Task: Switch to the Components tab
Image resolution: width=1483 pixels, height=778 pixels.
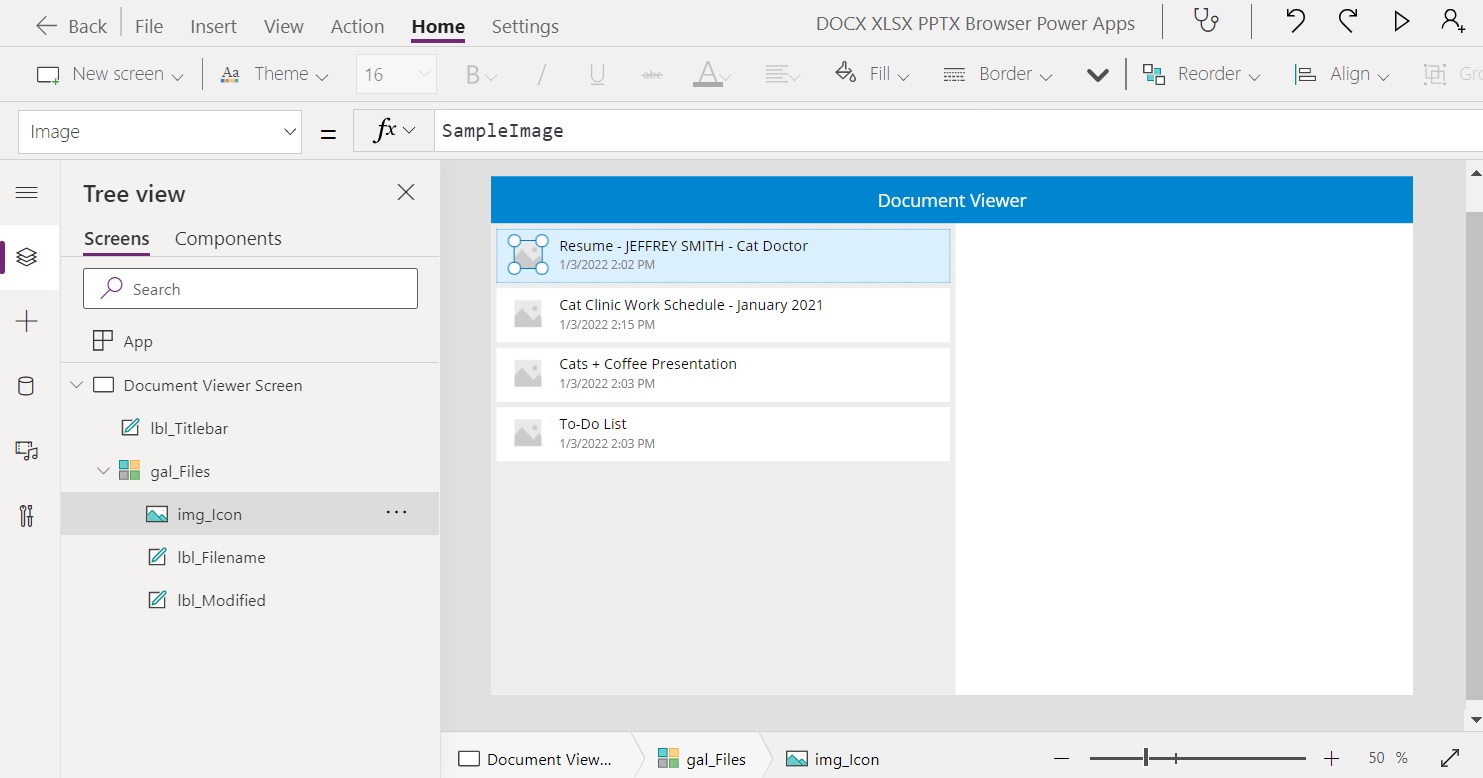Action: tap(228, 238)
